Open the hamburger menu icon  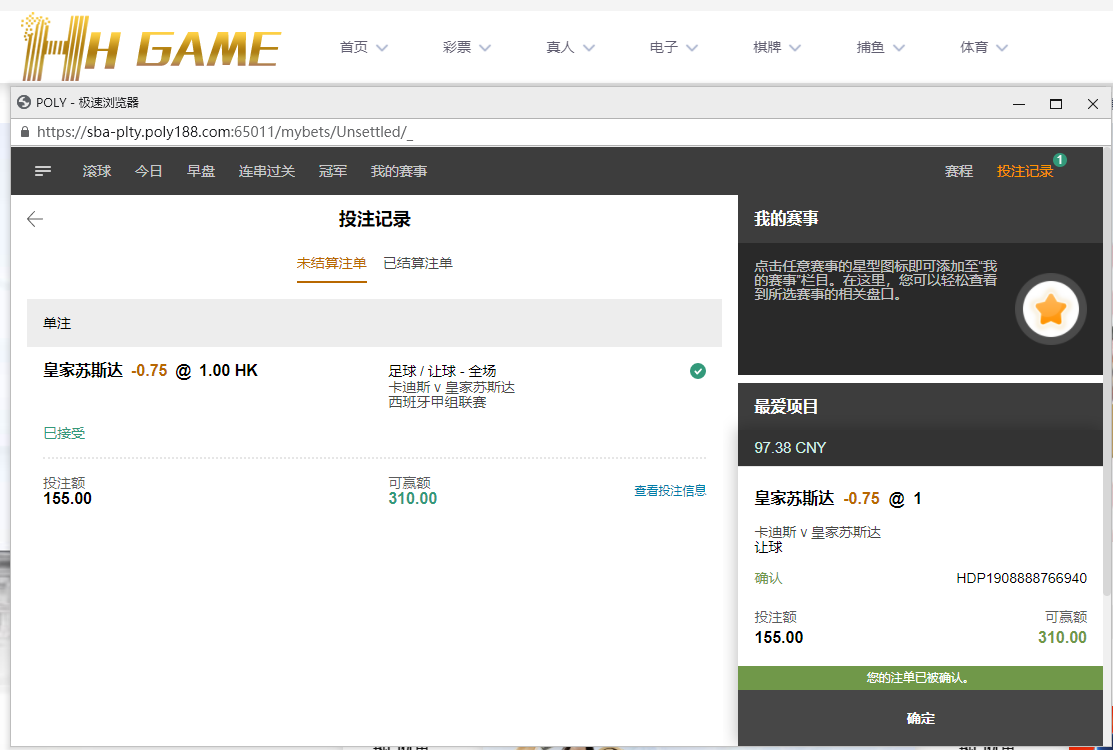coord(43,171)
